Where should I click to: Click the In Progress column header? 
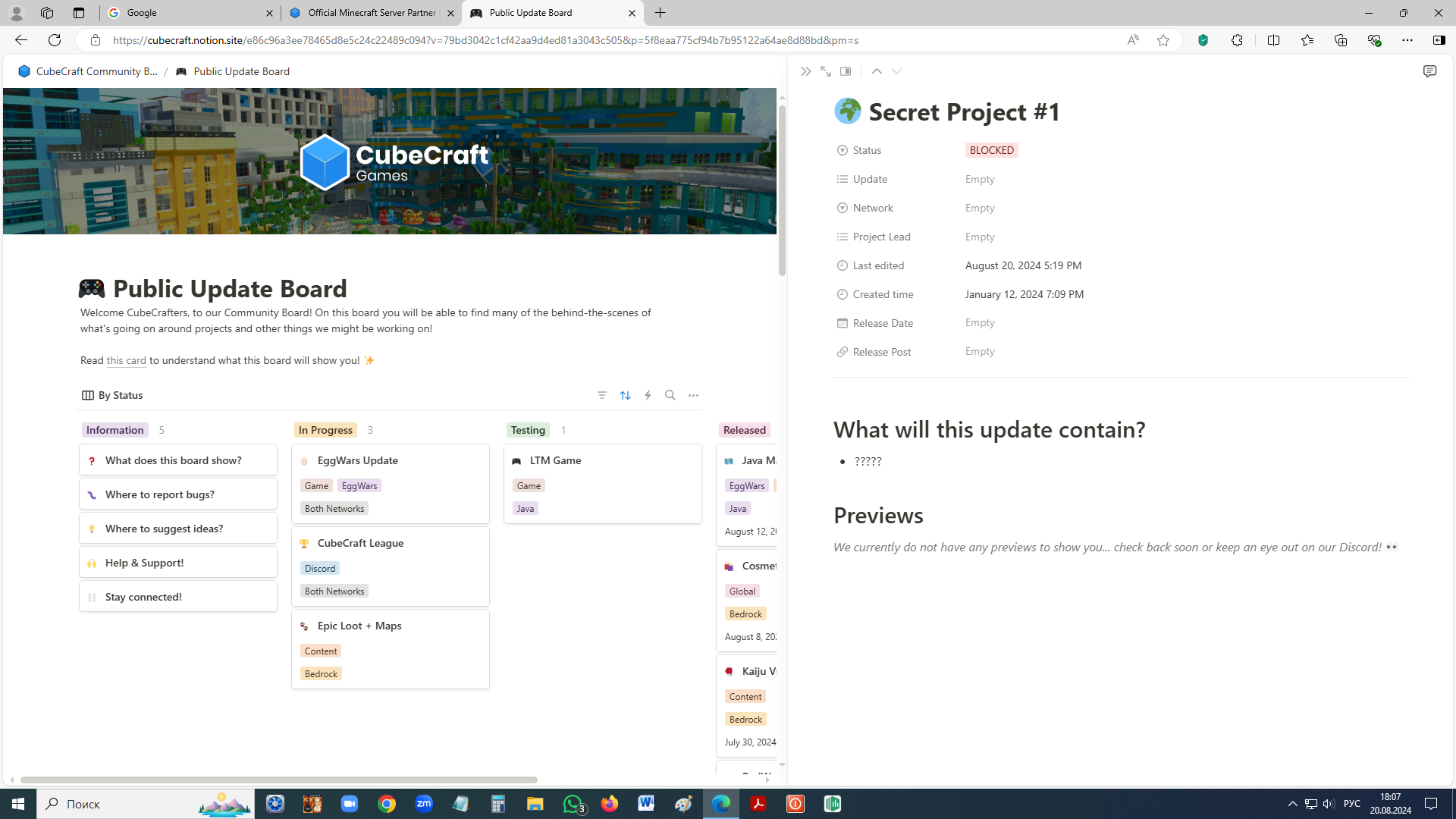click(325, 430)
